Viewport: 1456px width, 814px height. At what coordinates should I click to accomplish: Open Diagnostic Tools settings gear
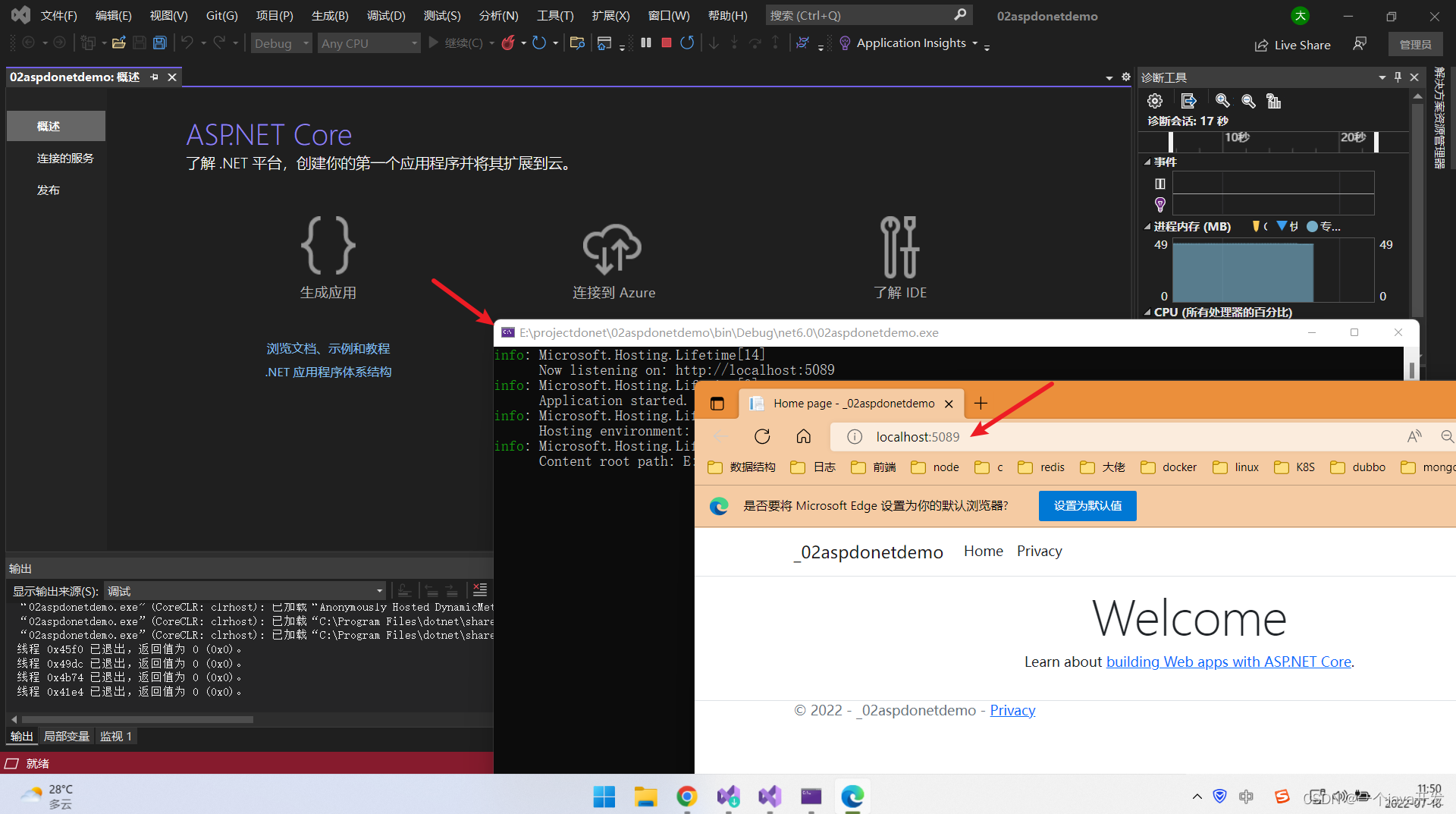pos(1155,101)
